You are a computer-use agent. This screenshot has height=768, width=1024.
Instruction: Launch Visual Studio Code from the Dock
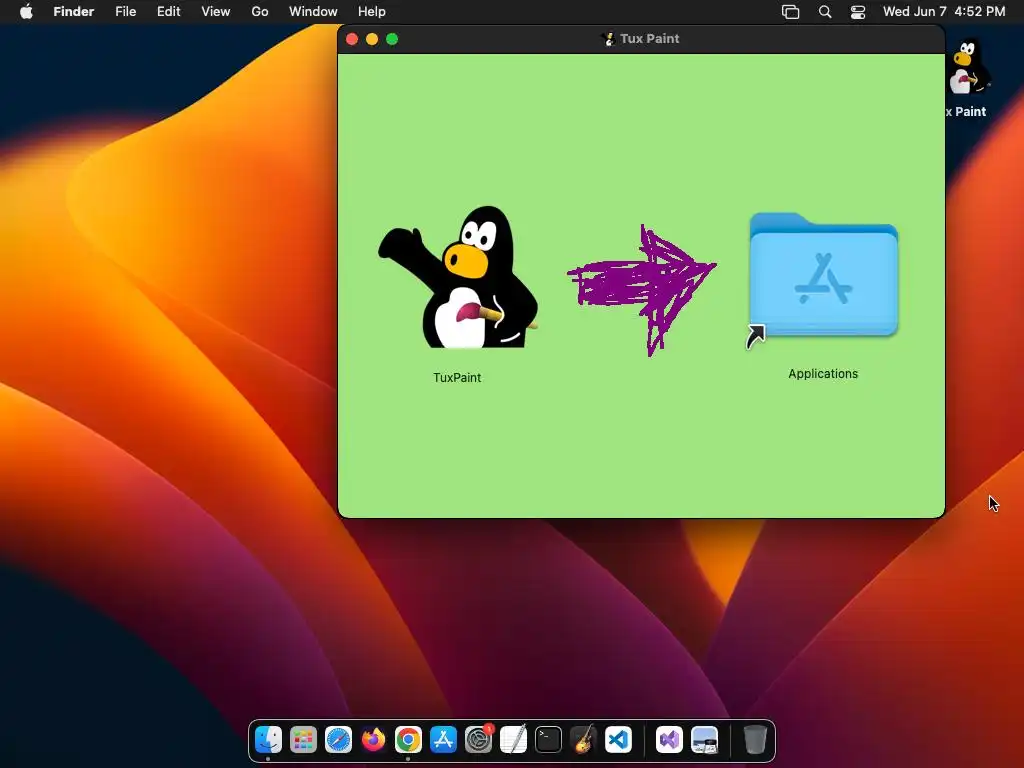[618, 740]
